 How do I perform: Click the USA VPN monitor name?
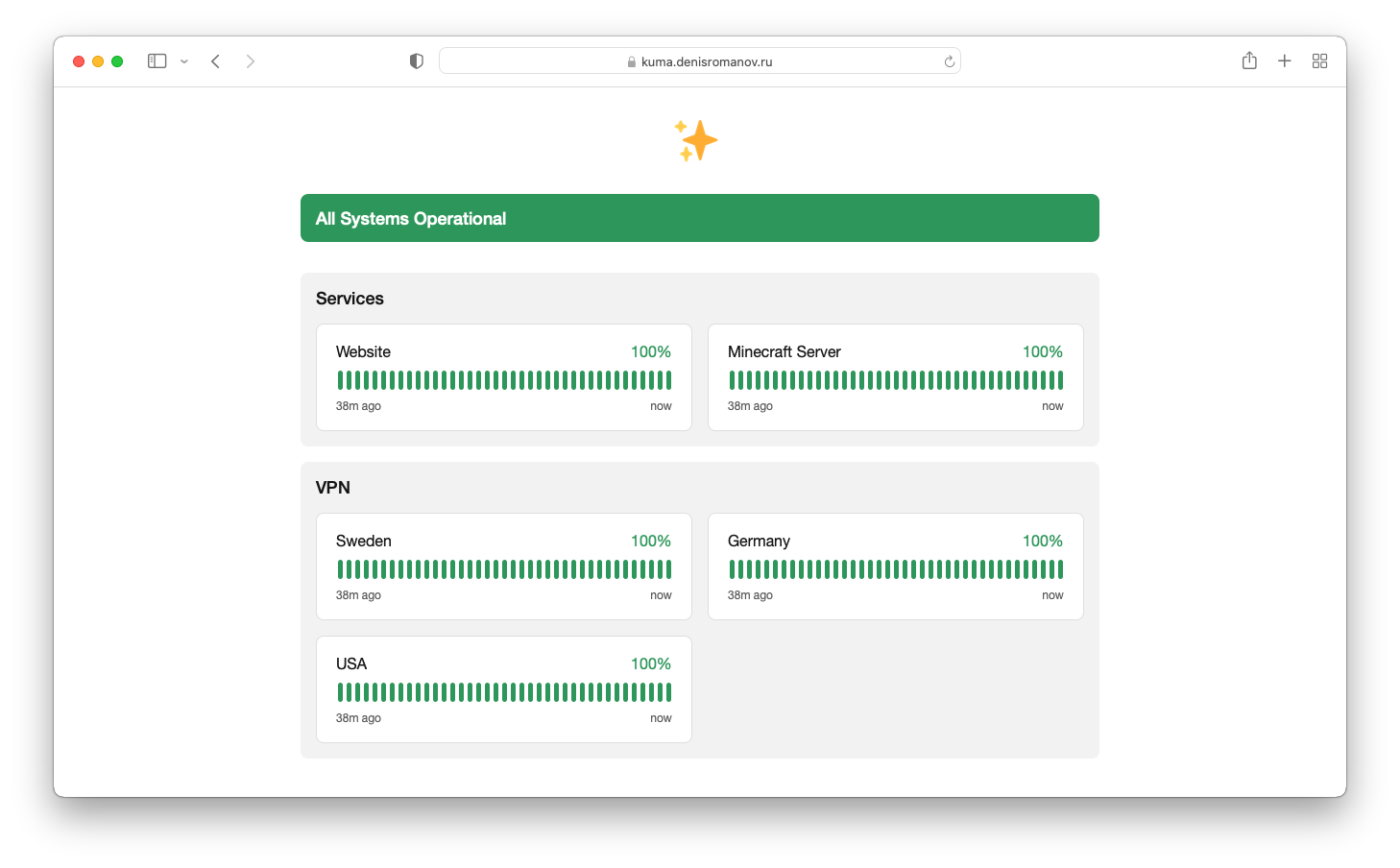(351, 664)
